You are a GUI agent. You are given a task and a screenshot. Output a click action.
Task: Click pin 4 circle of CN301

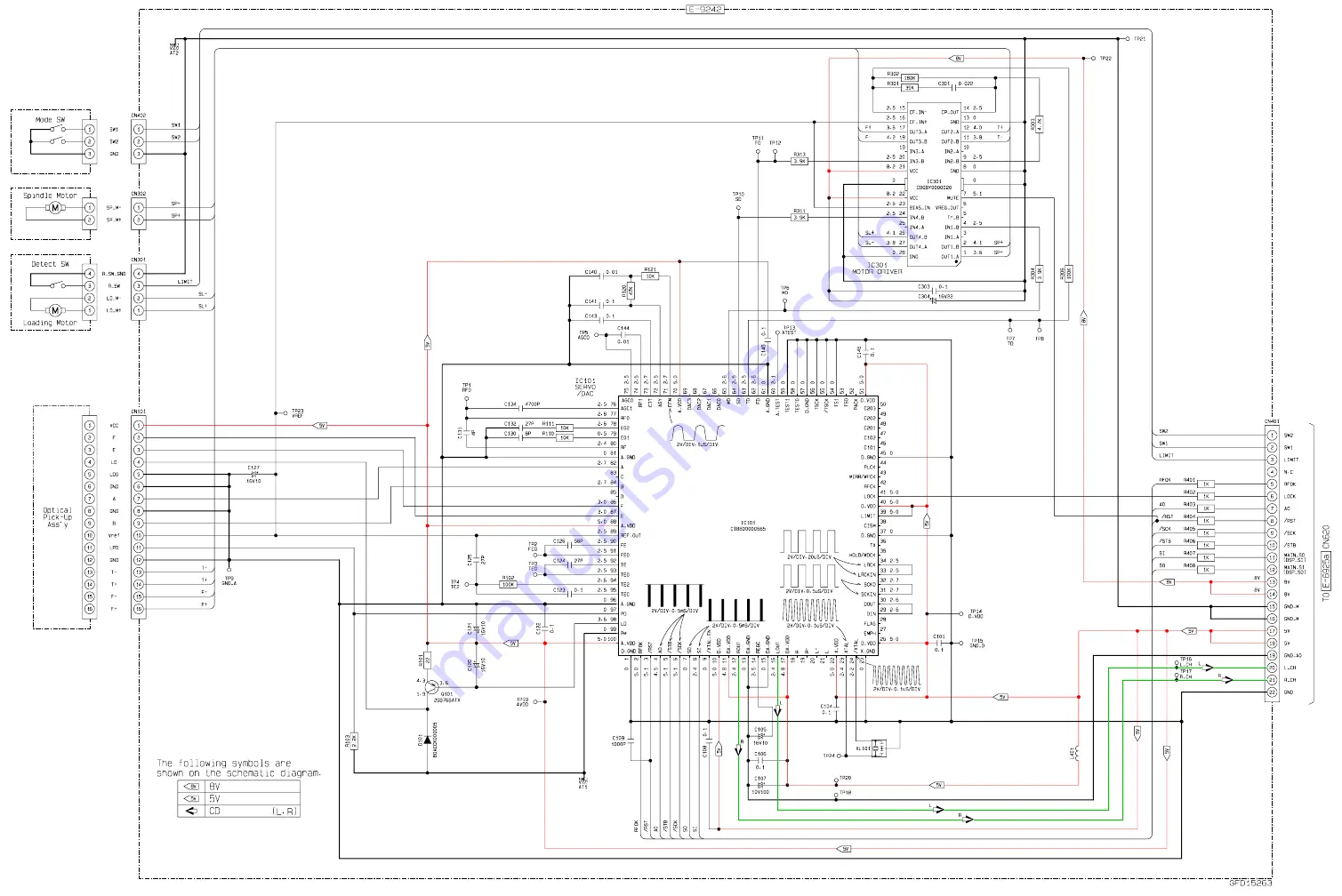pyautogui.click(x=139, y=274)
